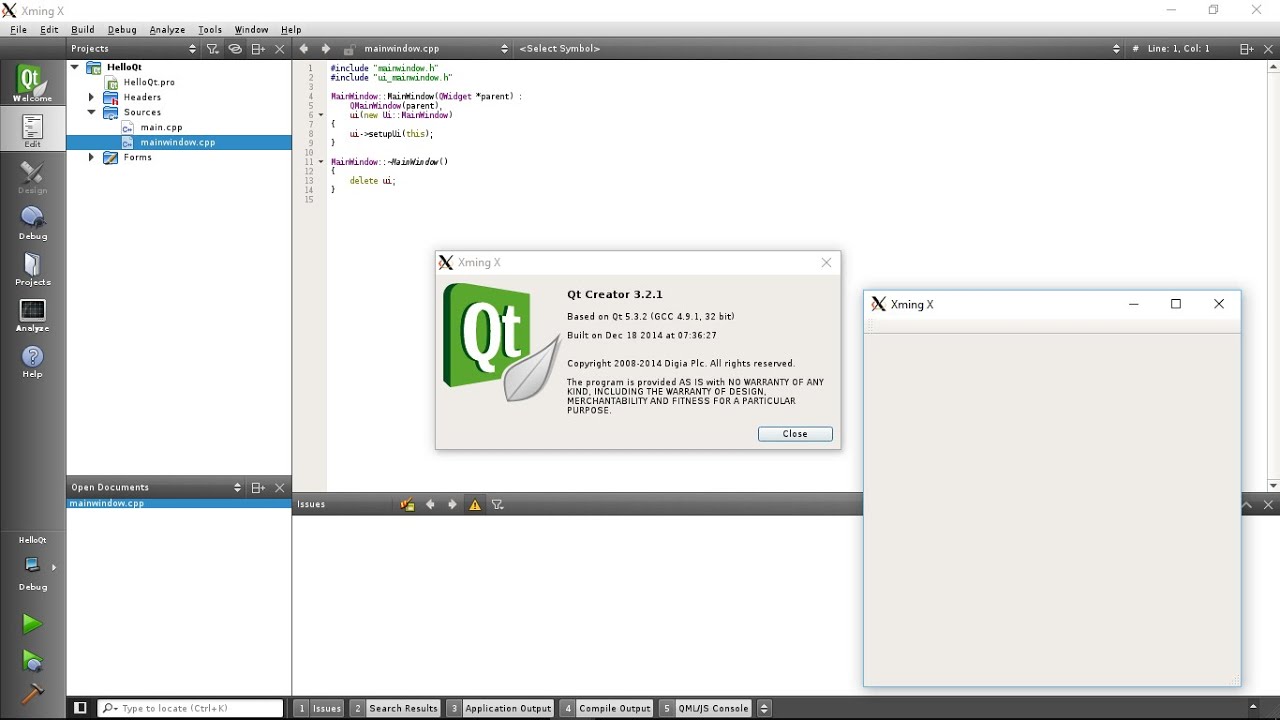Focus the Type to locate field

click(190, 708)
